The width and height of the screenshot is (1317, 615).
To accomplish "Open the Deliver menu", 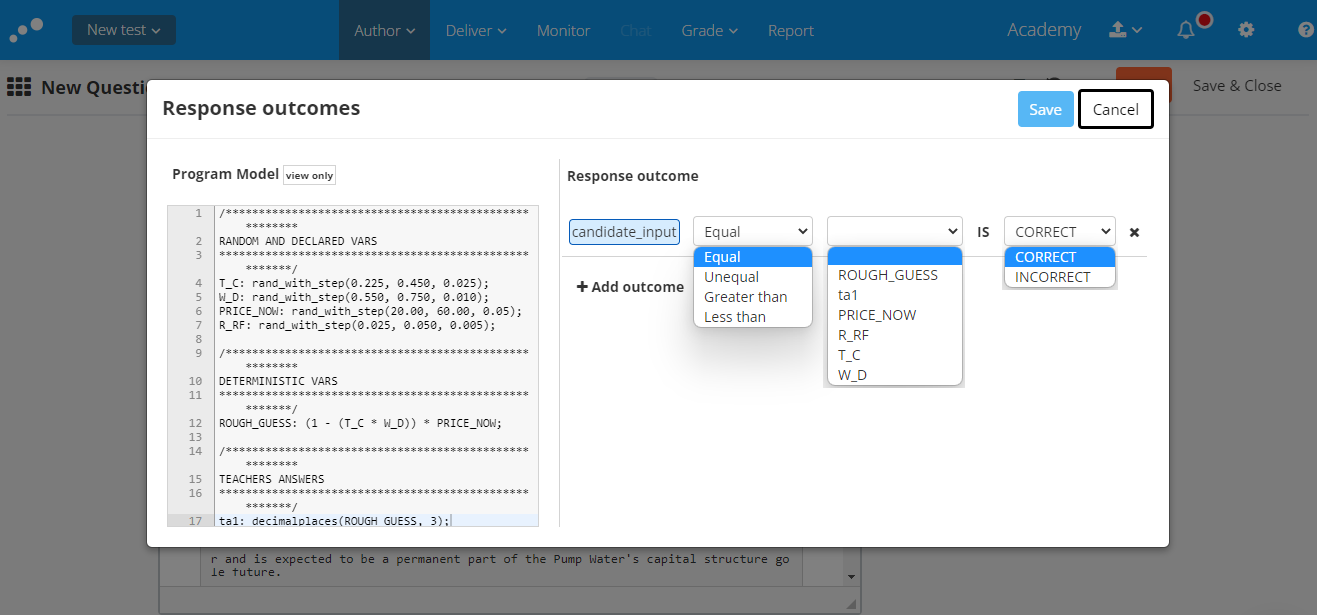I will point(476,30).
